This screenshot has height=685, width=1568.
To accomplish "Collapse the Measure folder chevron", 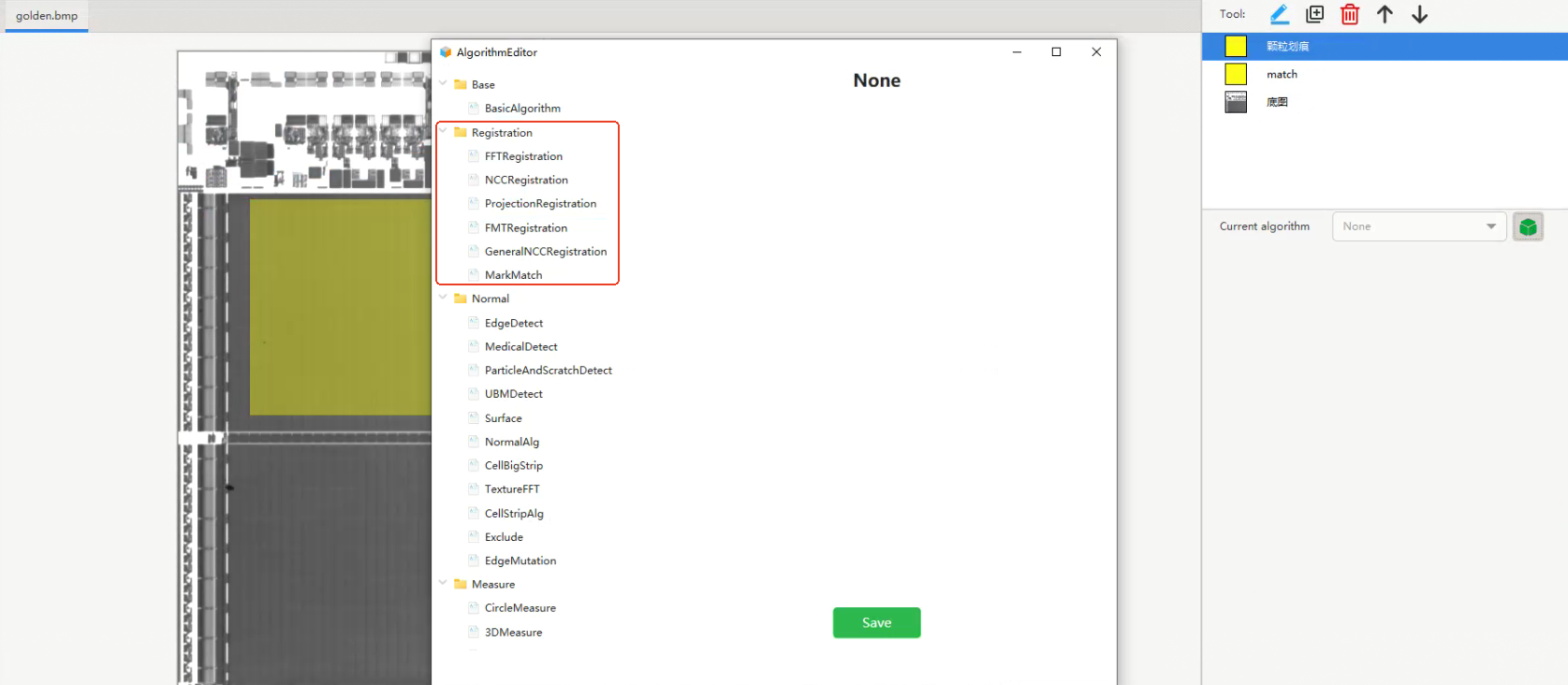I will [x=443, y=584].
